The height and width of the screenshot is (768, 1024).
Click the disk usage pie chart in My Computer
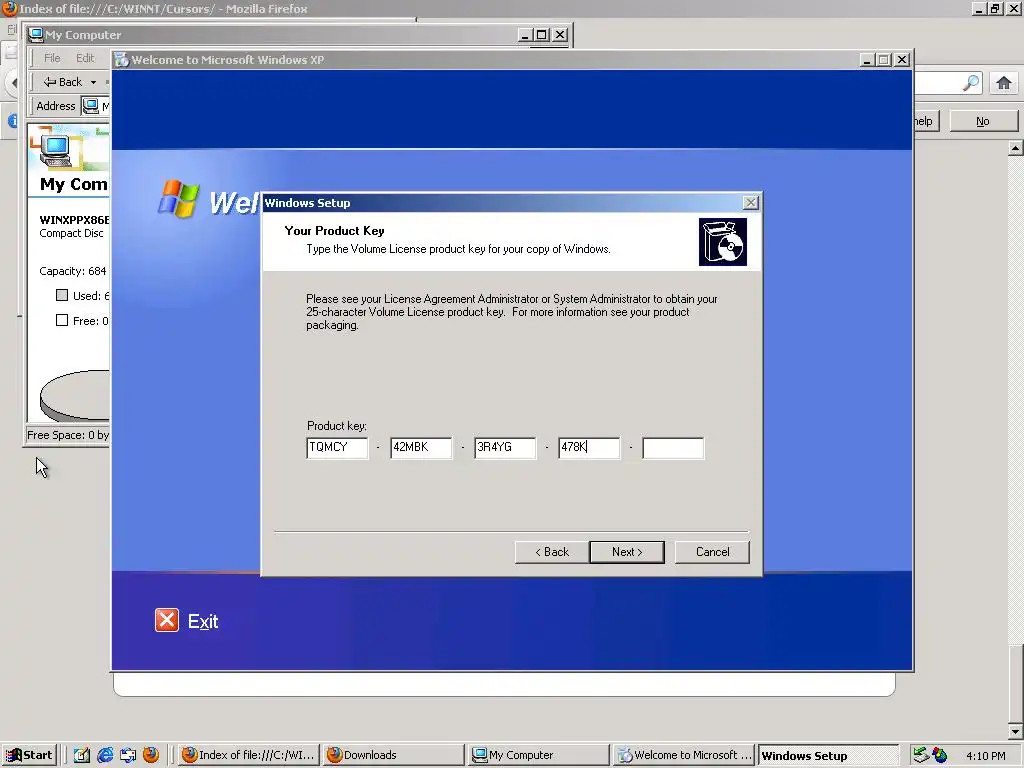tap(74, 396)
